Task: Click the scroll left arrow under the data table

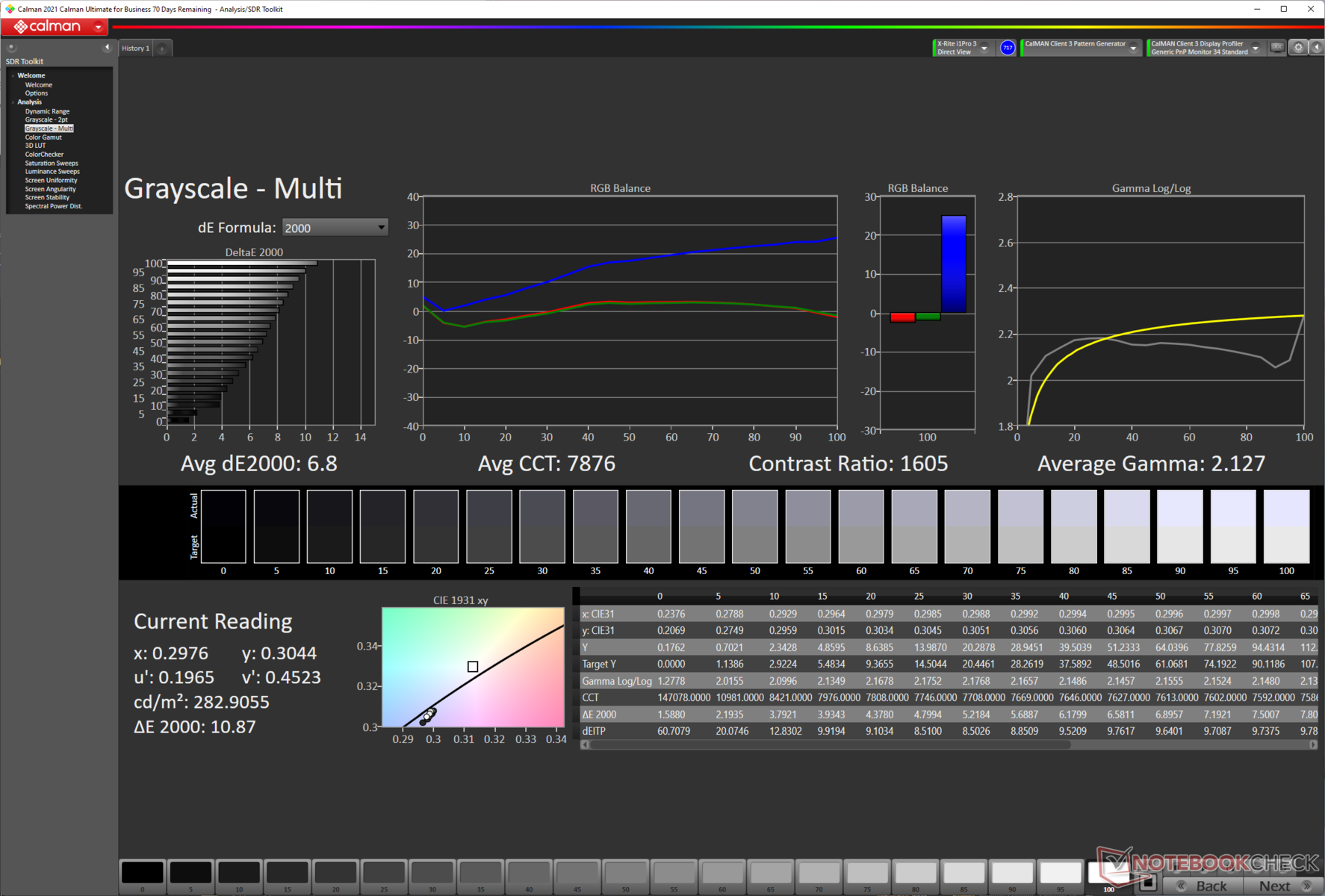Action: point(585,744)
